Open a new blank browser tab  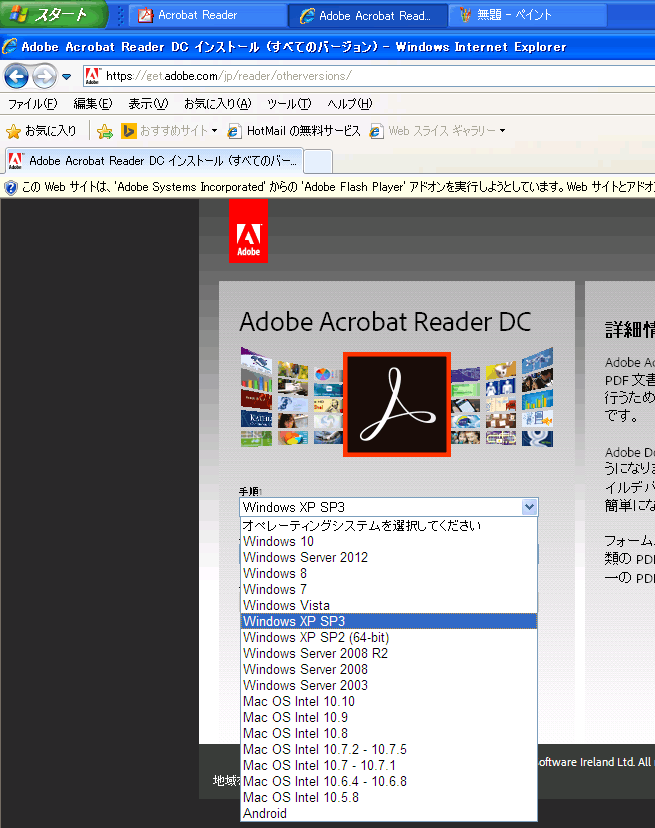pos(318,162)
